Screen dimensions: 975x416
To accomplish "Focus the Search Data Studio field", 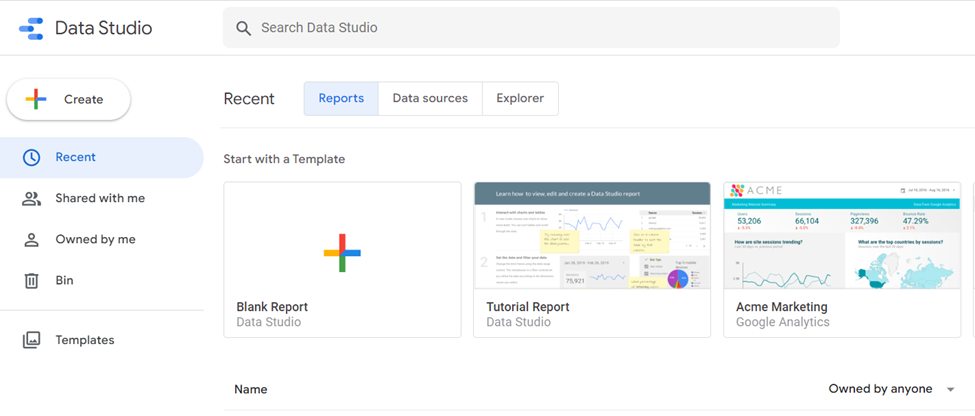I will (x=531, y=28).
